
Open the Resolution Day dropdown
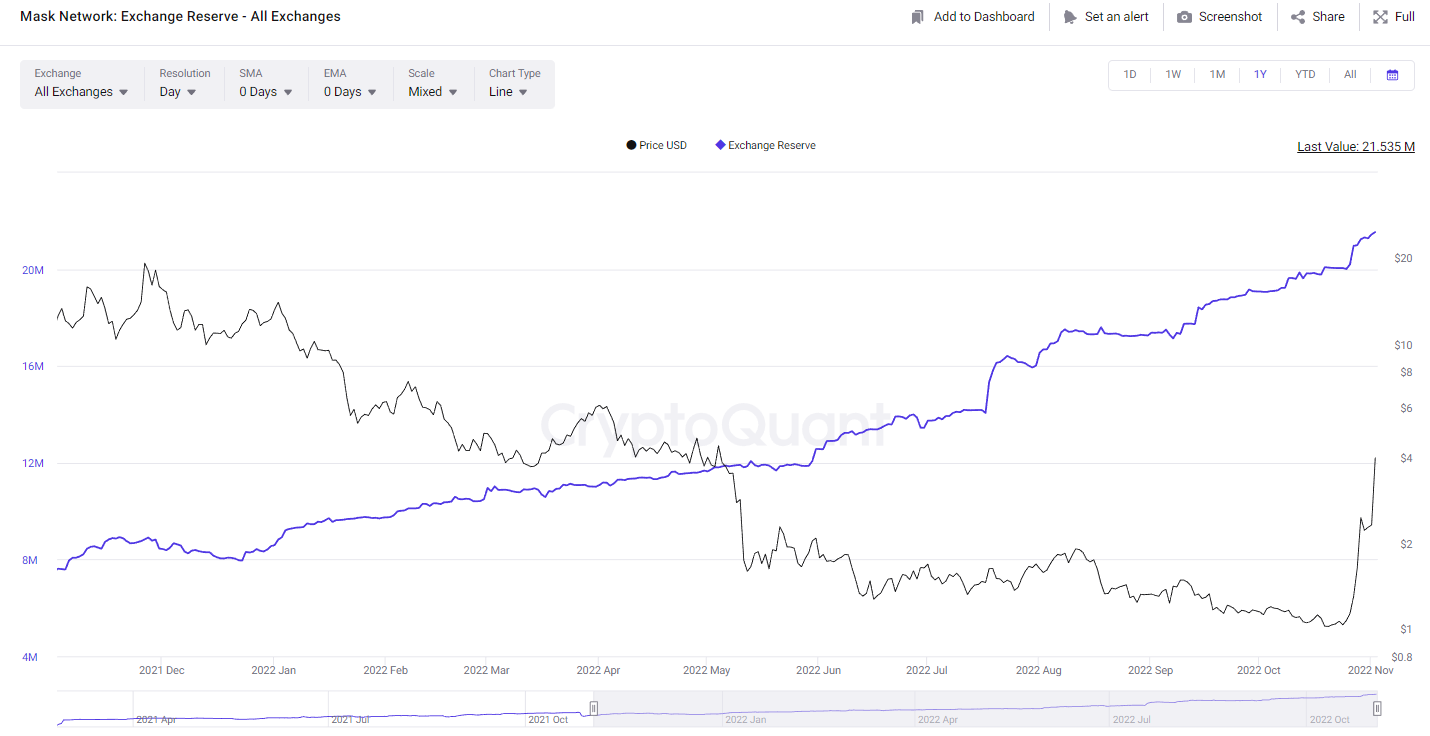(178, 92)
